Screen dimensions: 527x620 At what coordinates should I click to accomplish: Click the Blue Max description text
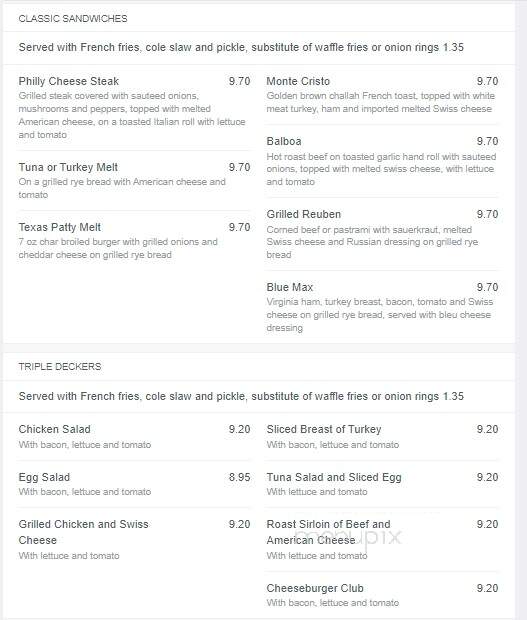pos(380,315)
